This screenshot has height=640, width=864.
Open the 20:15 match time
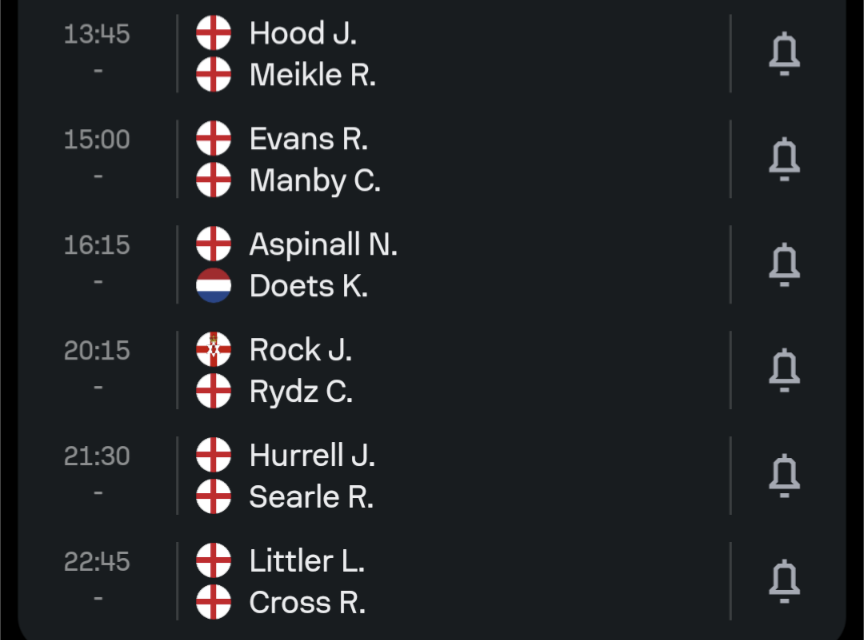[97, 350]
